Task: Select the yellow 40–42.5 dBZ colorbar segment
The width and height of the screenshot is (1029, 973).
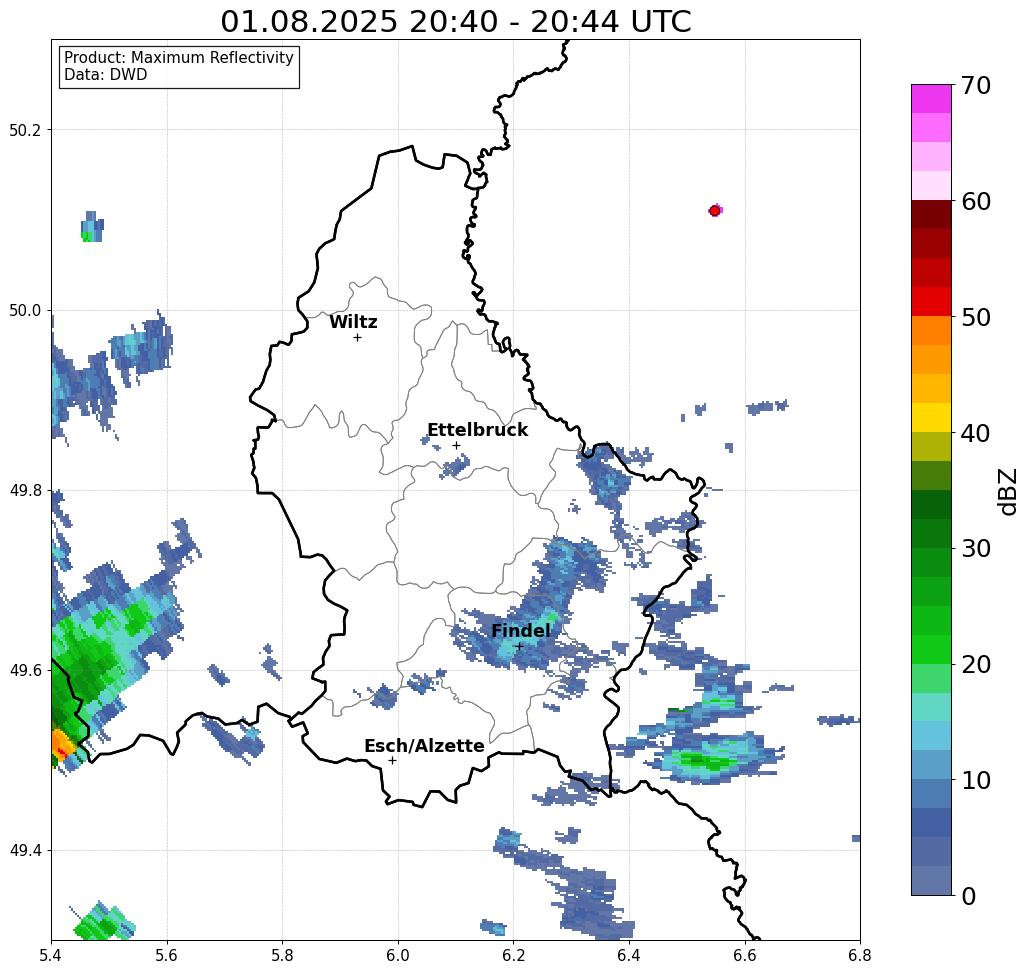Action: pos(931,417)
